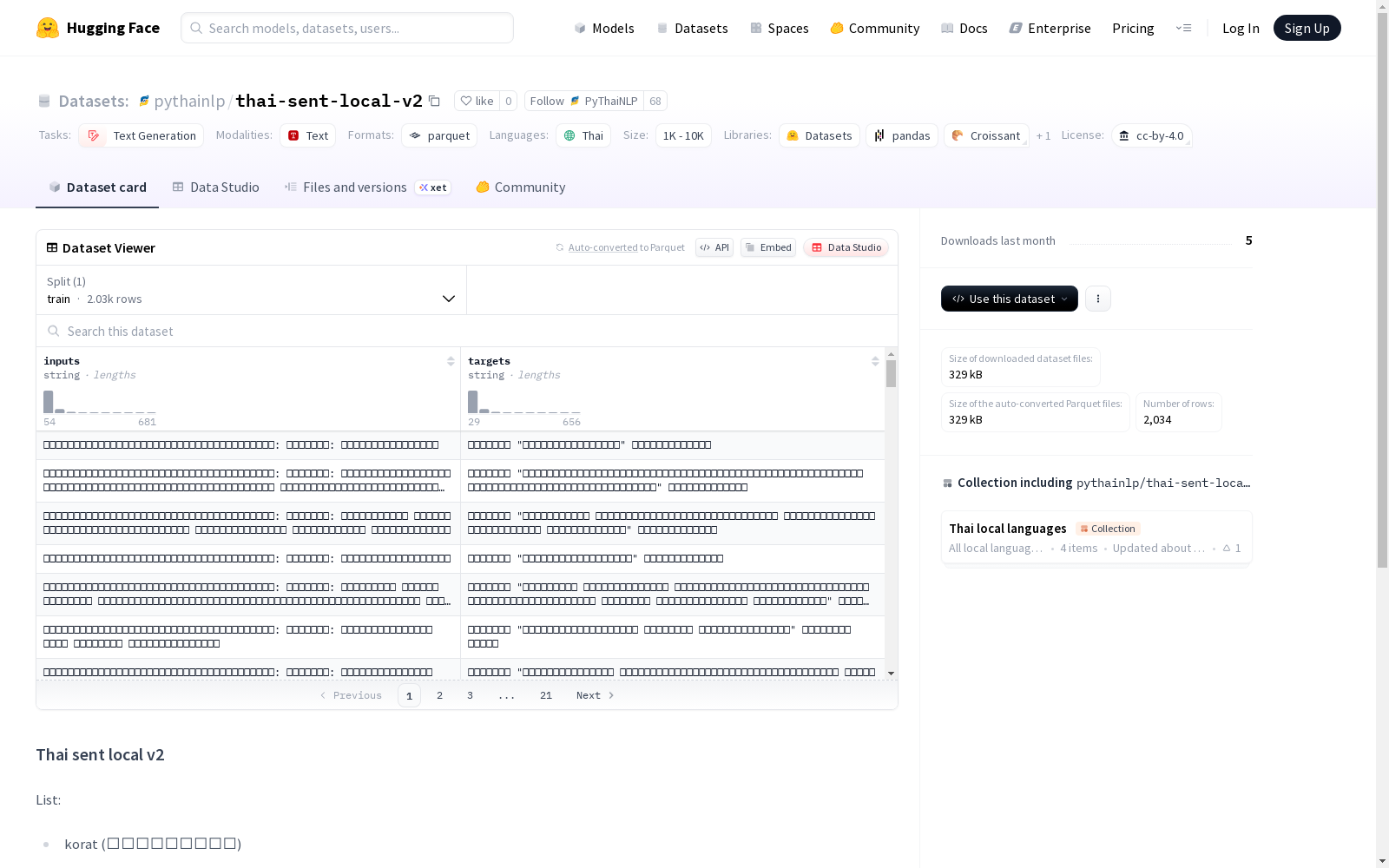Screen dimensions: 1389x868
Task: Open the Community tab of the dataset
Action: (x=520, y=187)
